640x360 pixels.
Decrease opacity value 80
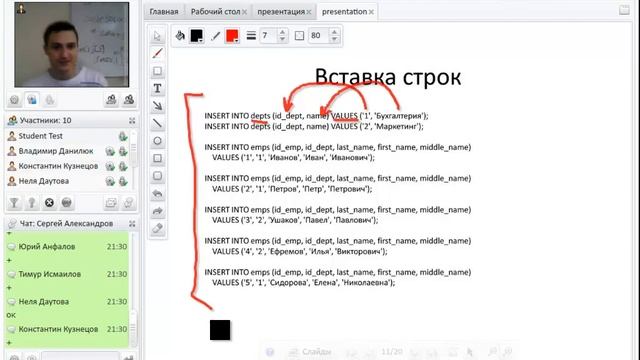coord(334,40)
